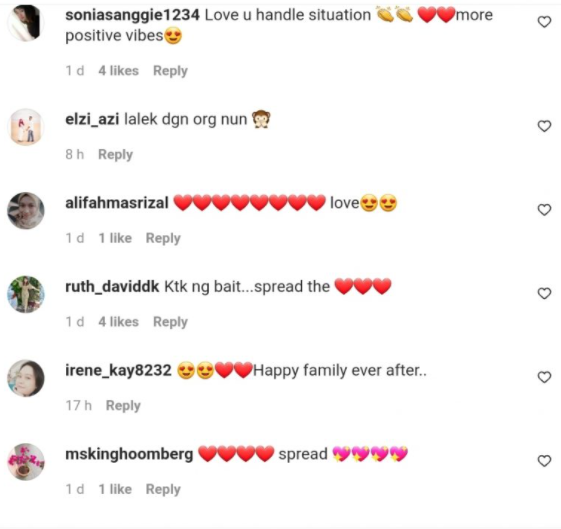Image resolution: width=561 pixels, height=529 pixels.
Task: Like alifahmasrizal's comment using the heart
Action: (x=544, y=210)
